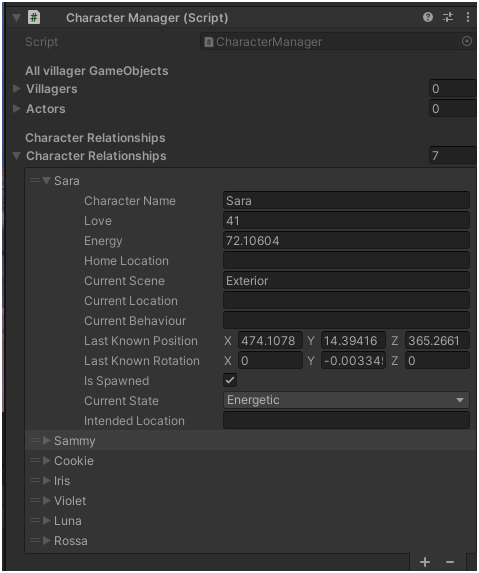Expand the Iris element

pyautogui.click(x=46, y=481)
